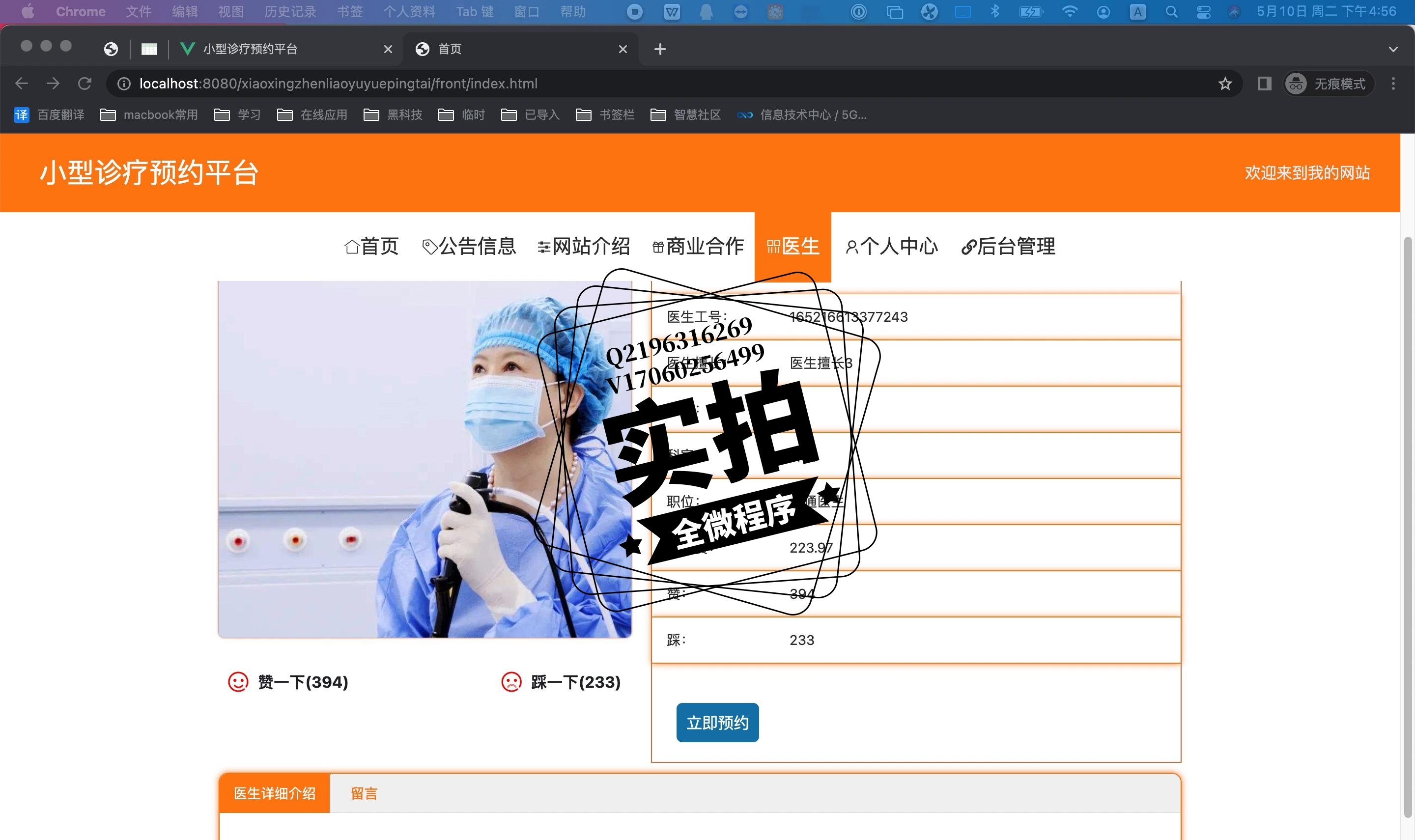1415x840 pixels.
Task: Click the 小型诊疗预约平台 site title
Action: pyautogui.click(x=149, y=172)
